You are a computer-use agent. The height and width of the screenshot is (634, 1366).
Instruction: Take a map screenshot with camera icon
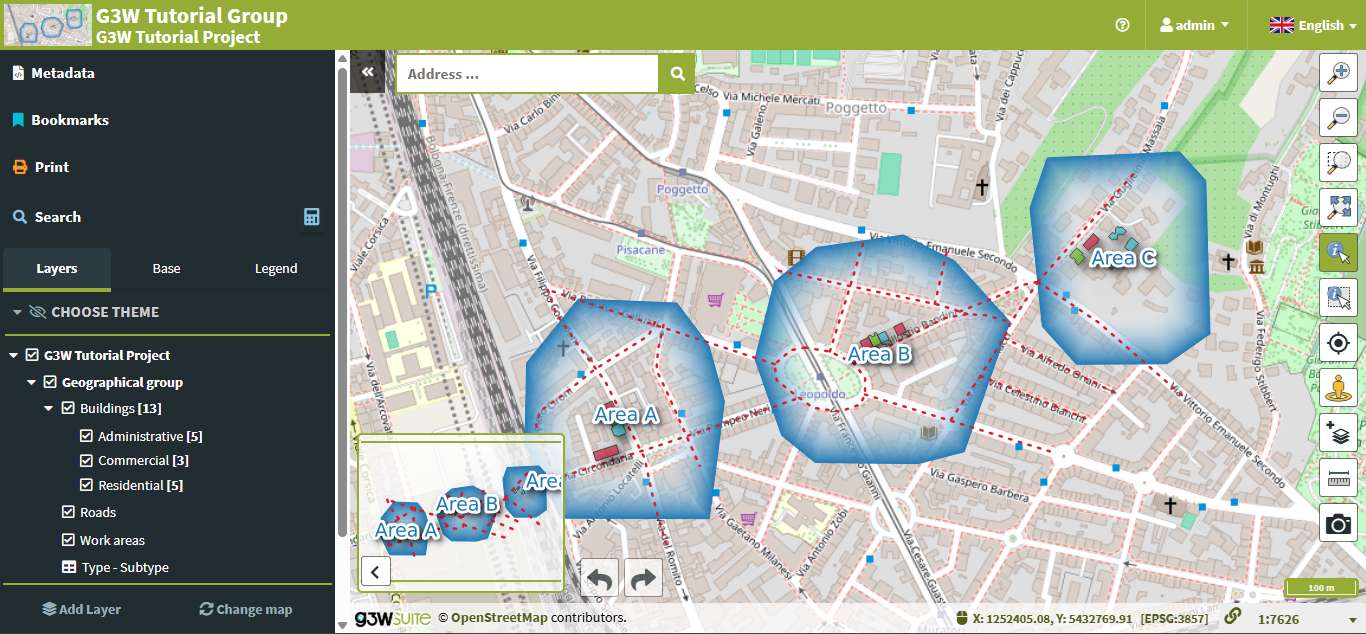coord(1338,523)
